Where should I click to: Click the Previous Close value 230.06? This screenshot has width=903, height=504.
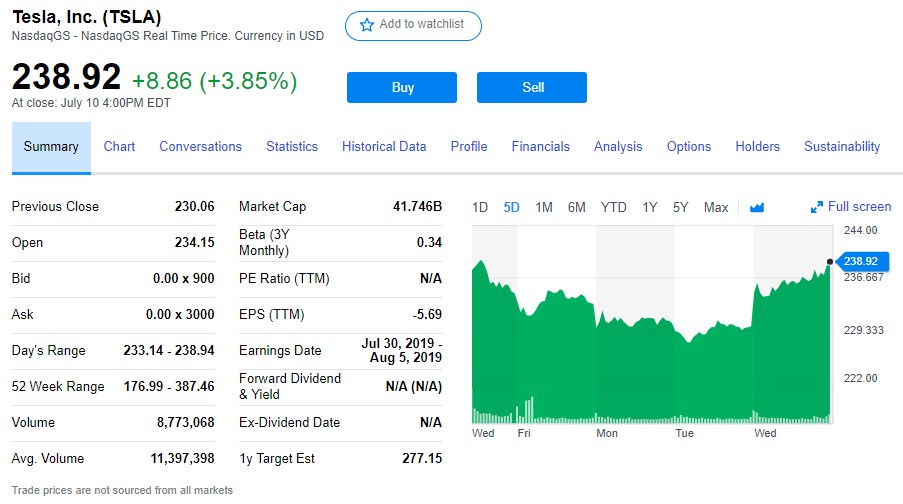pyautogui.click(x=195, y=206)
